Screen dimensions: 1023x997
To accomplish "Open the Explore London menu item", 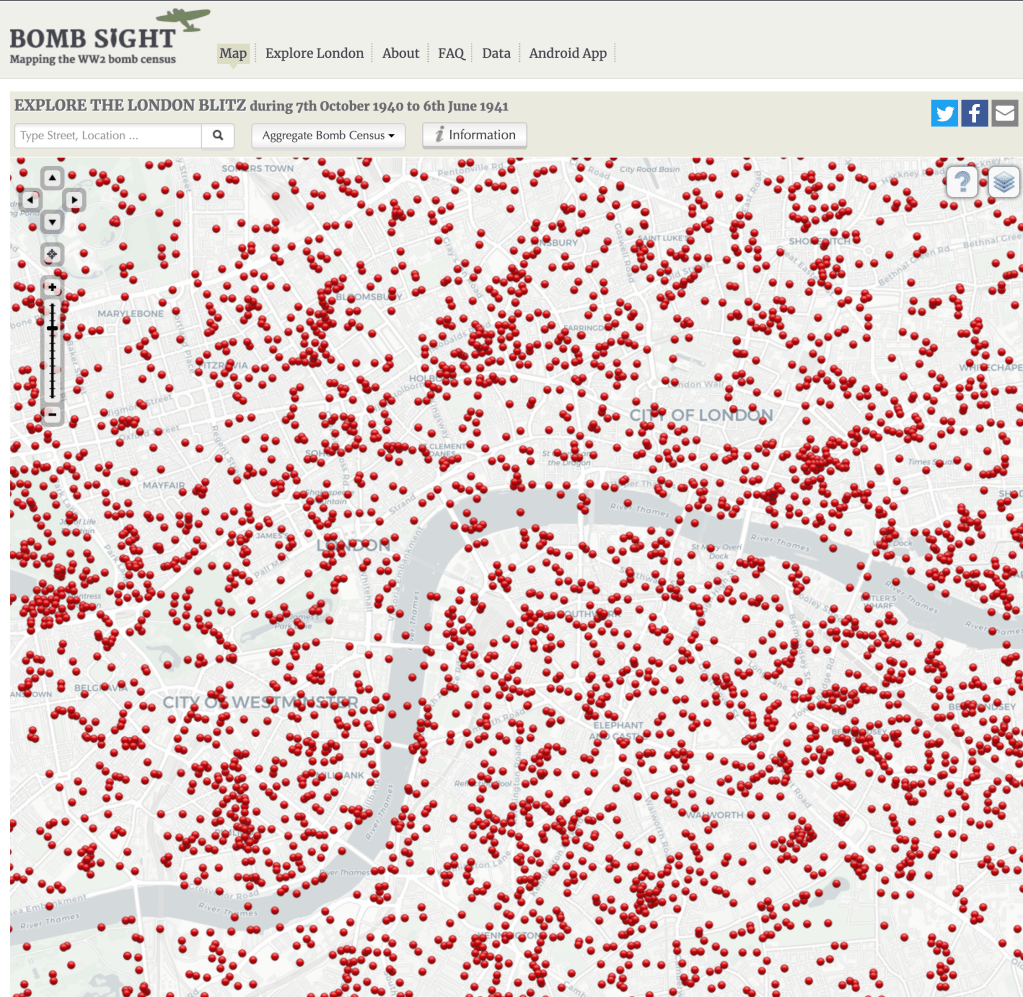I will coord(314,53).
